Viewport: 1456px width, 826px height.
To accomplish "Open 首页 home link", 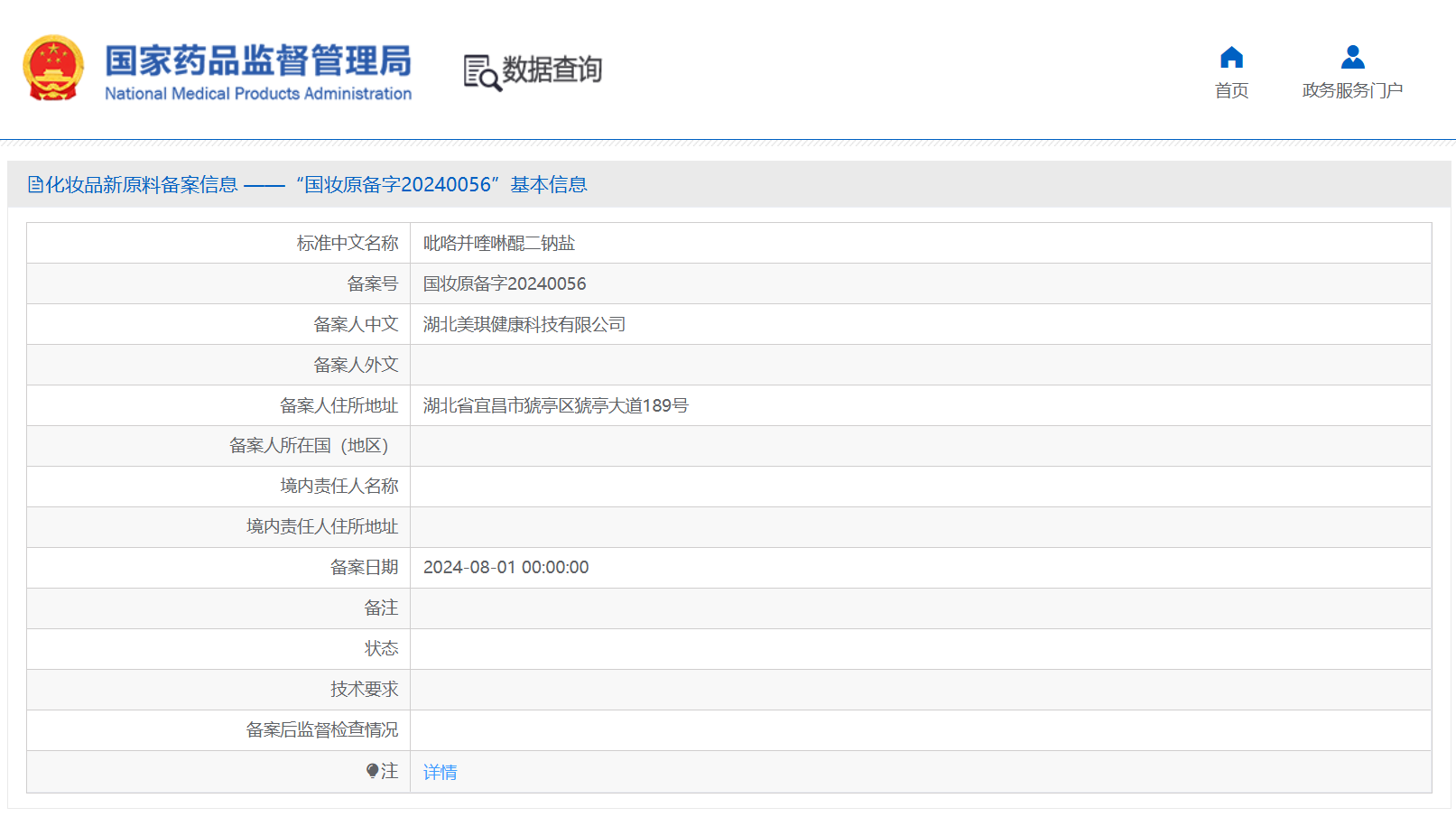I will click(x=1231, y=90).
